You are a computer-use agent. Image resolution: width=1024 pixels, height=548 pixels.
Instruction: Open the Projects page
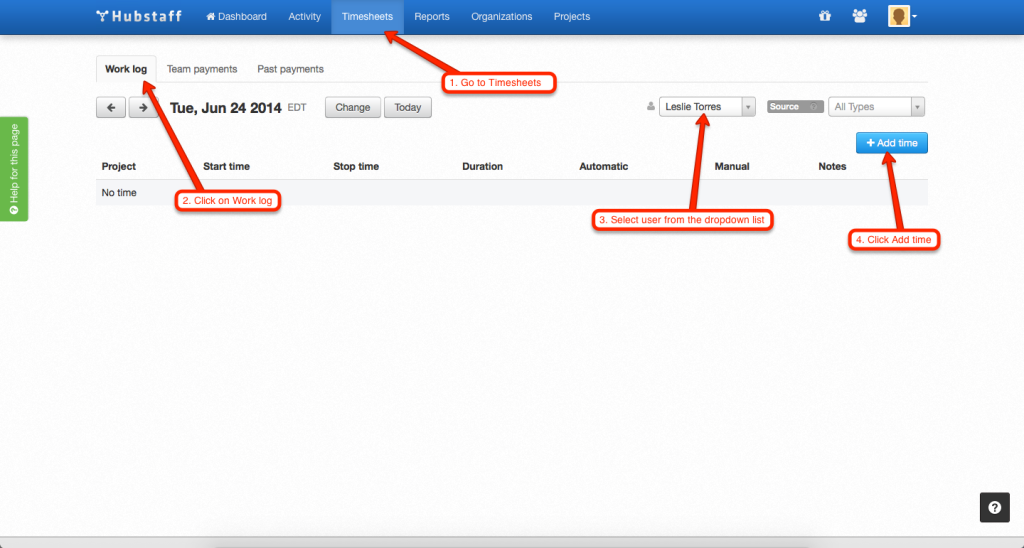click(571, 16)
